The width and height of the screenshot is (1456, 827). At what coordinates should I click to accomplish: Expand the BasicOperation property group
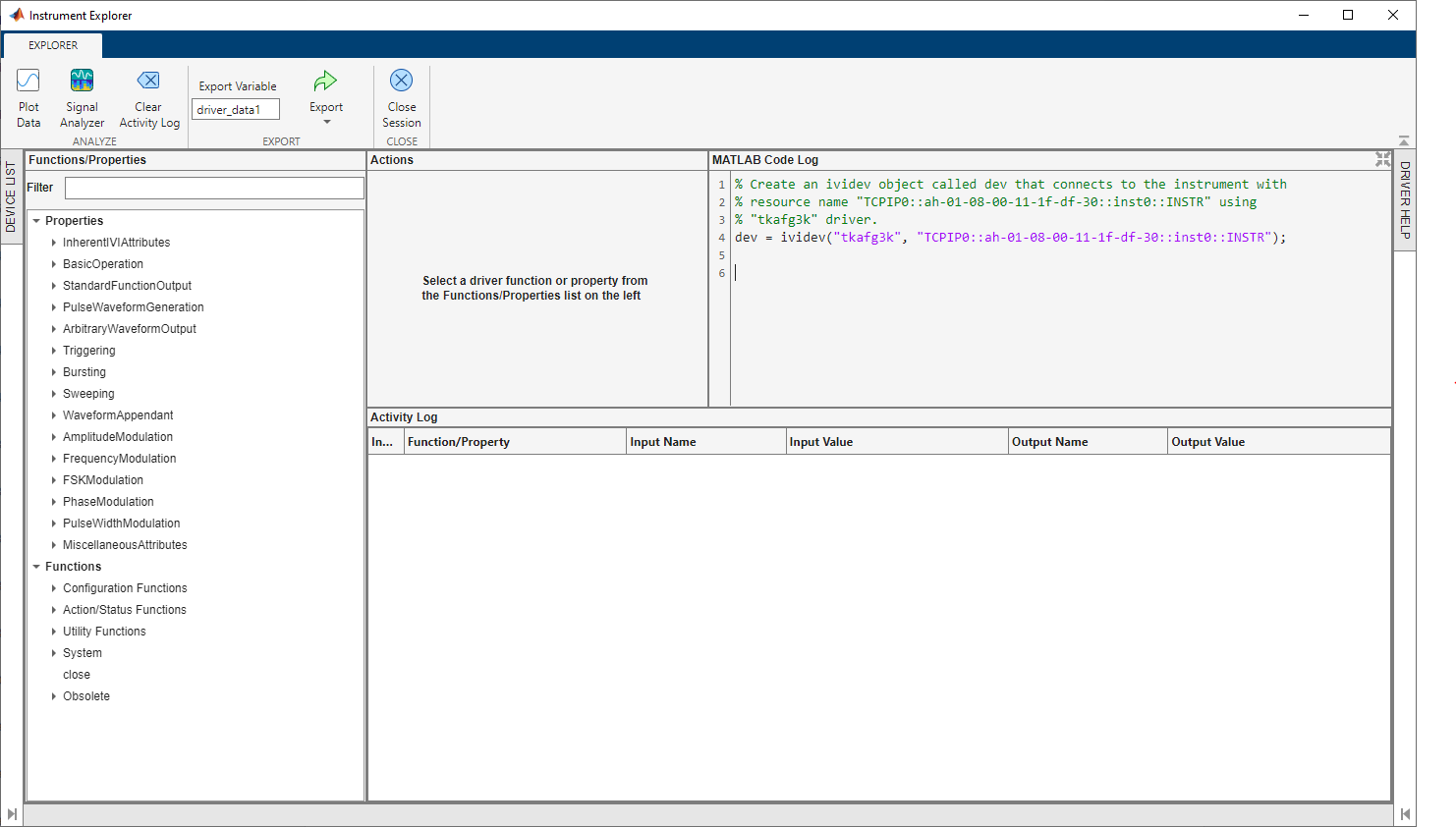(x=54, y=264)
